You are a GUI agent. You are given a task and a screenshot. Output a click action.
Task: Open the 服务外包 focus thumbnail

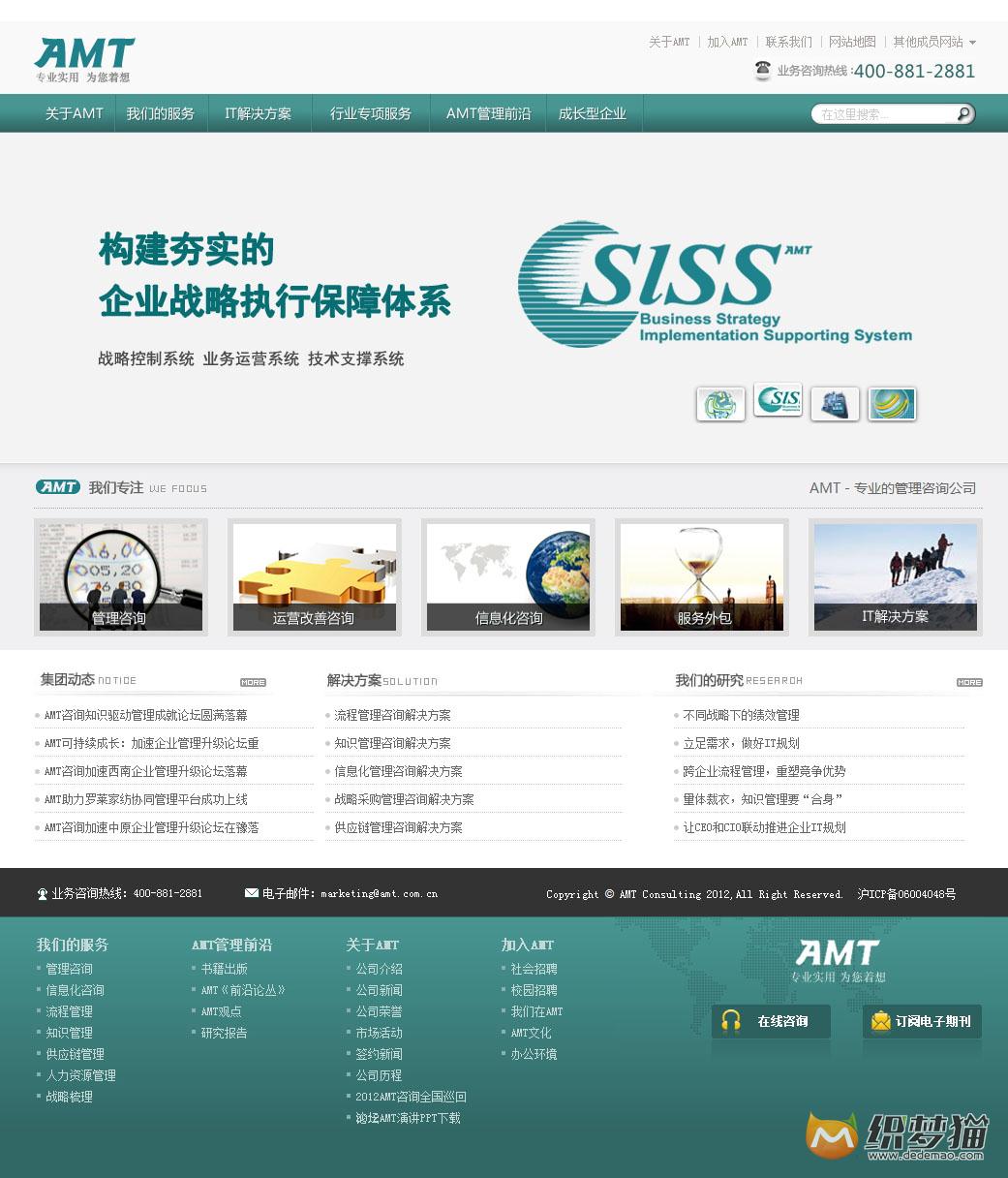pyautogui.click(x=702, y=577)
